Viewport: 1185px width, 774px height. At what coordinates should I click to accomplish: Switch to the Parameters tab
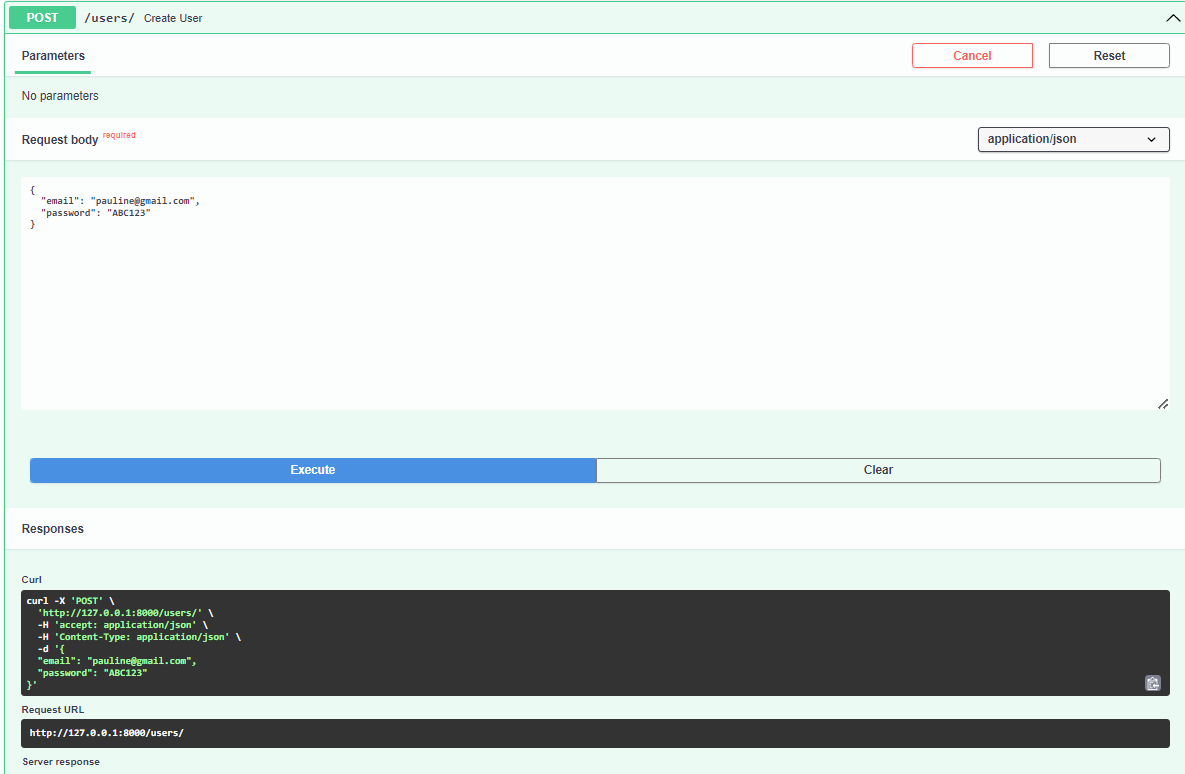pyautogui.click(x=52, y=57)
